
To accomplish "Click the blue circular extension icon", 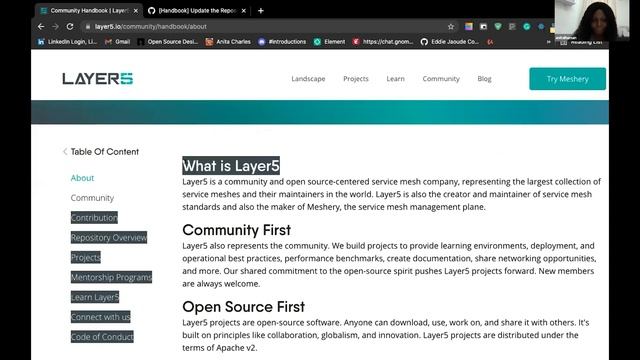I will point(541,27).
